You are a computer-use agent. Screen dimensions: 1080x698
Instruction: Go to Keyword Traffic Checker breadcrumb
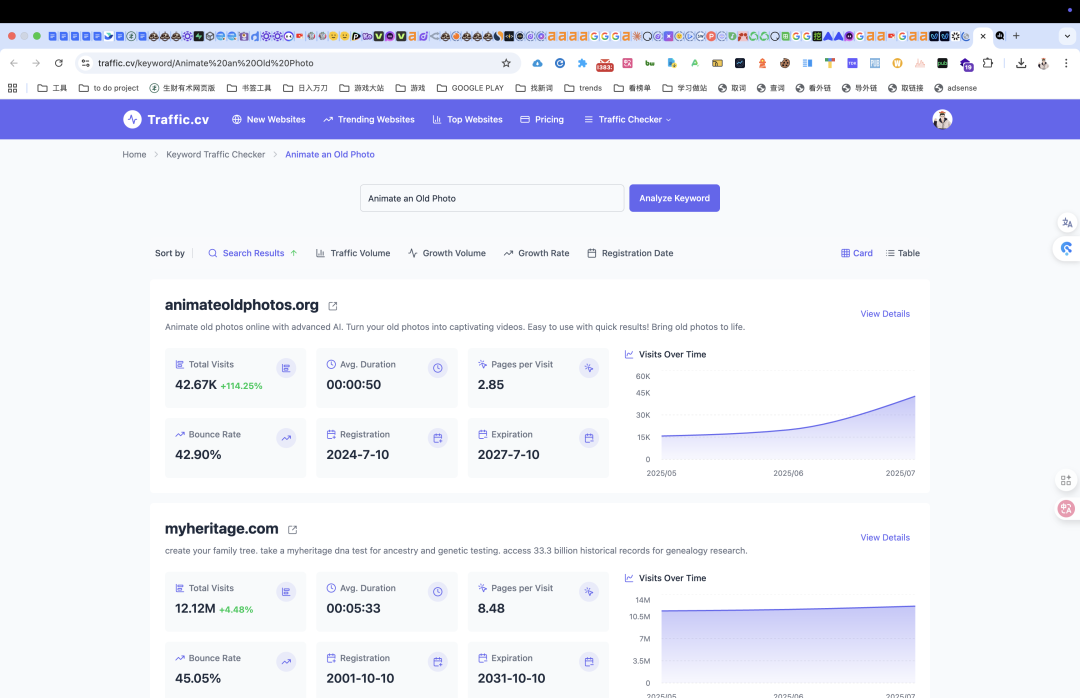[x=216, y=154]
